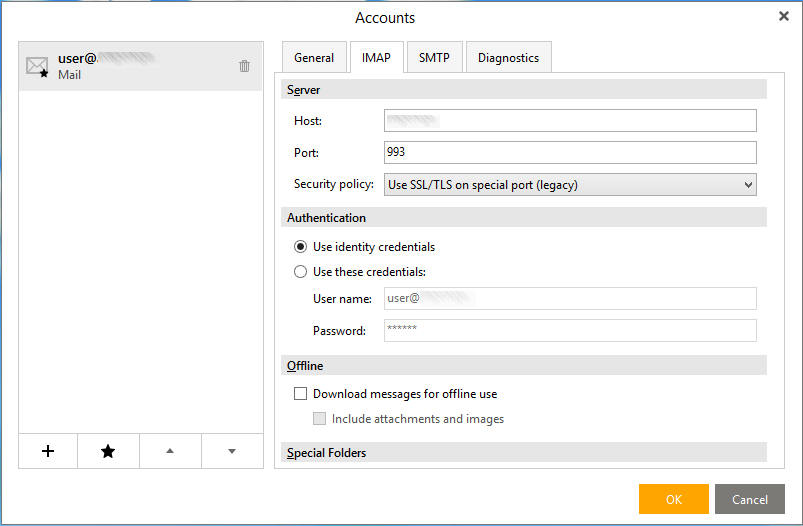The image size is (803, 526).
Task: Set account as default with star icon
Action: click(x=108, y=451)
